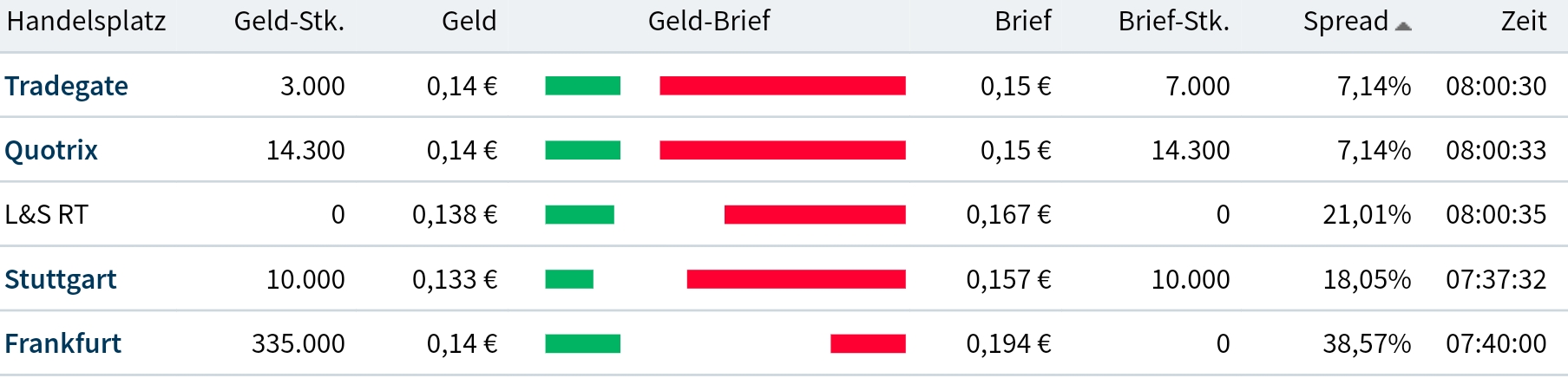The image size is (1568, 378).
Task: Sort by the Brief-Stk. column header
Action: coord(1173,22)
